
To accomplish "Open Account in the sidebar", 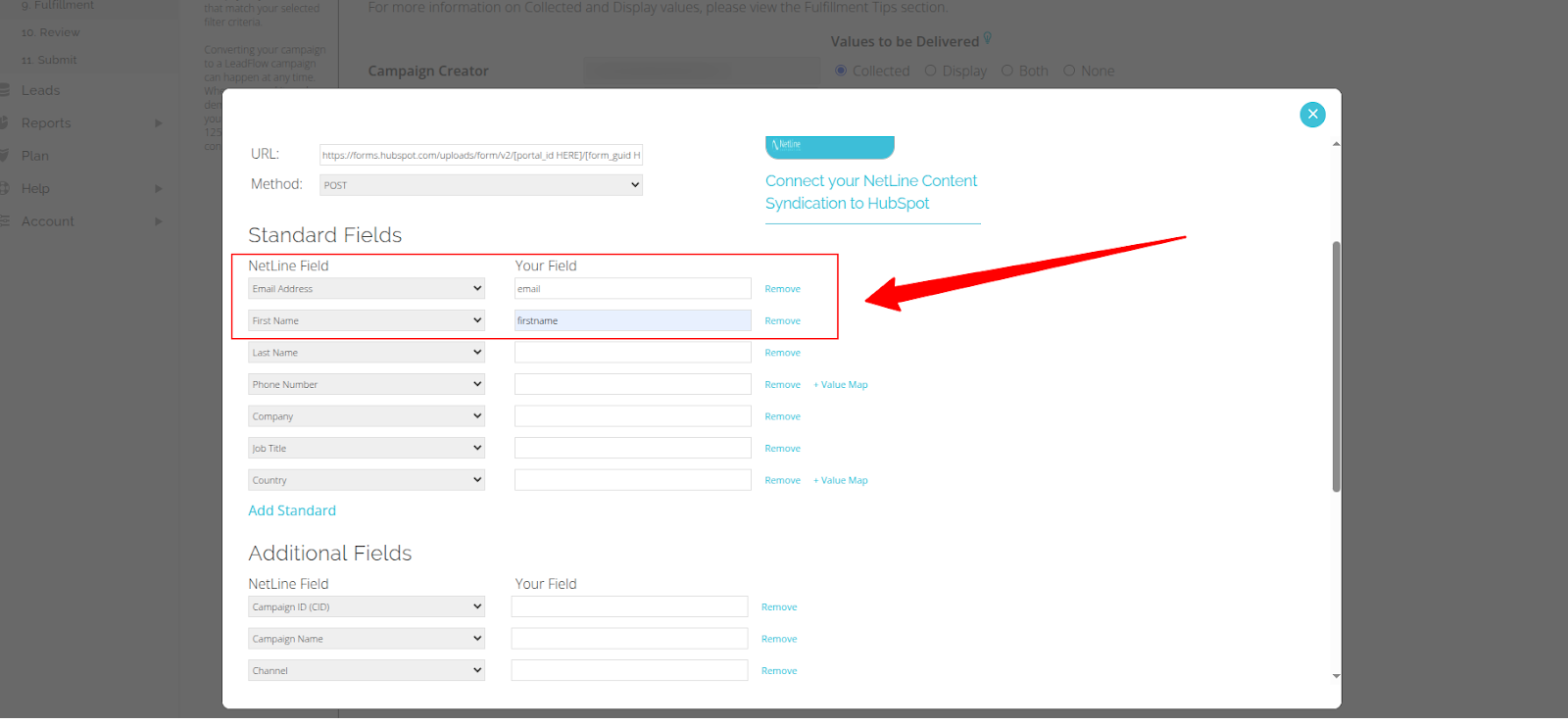I will [x=48, y=221].
